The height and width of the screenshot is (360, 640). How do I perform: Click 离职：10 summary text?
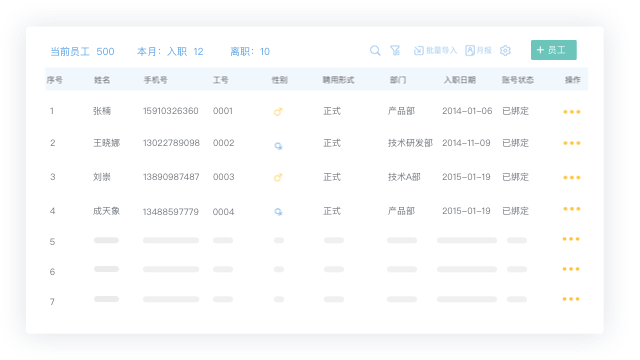(250, 51)
